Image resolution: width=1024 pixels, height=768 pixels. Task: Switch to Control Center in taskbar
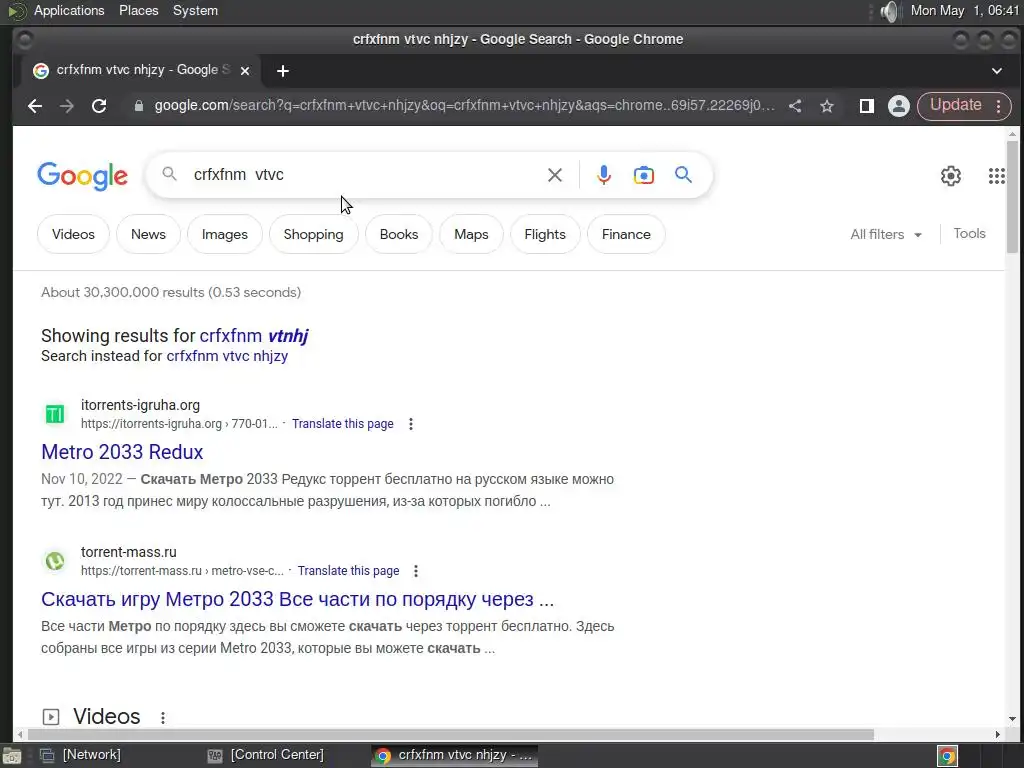(266, 755)
